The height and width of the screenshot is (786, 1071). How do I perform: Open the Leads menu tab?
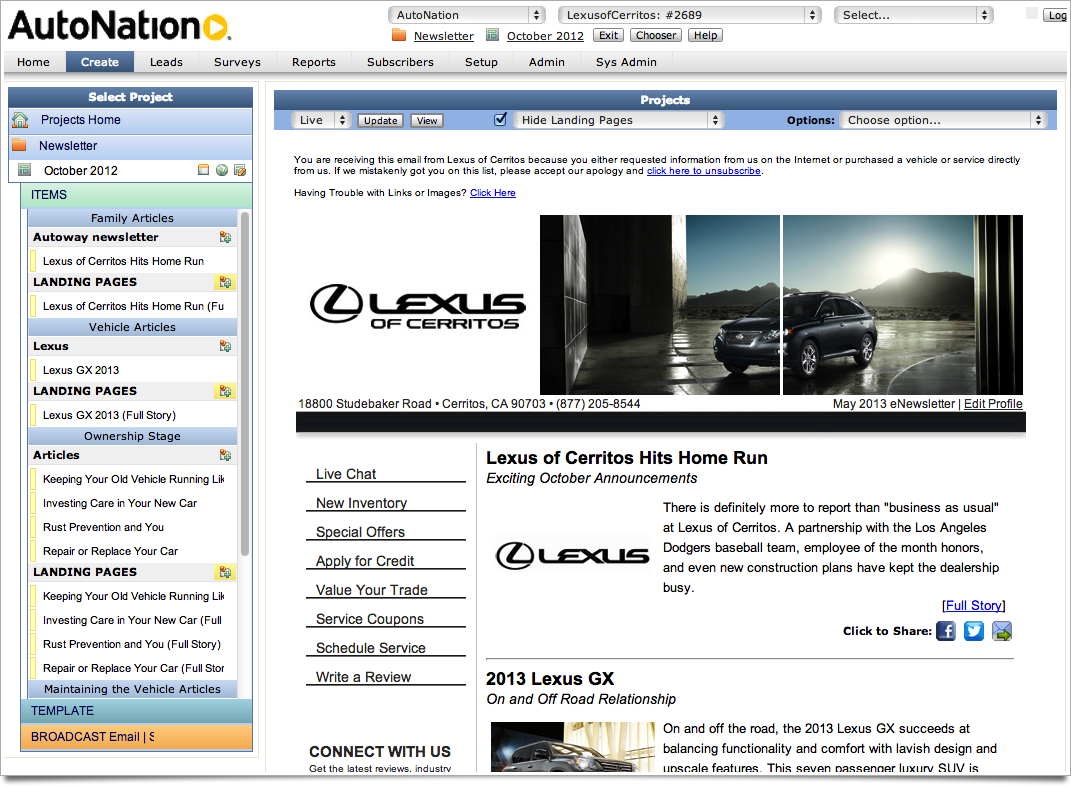(166, 62)
